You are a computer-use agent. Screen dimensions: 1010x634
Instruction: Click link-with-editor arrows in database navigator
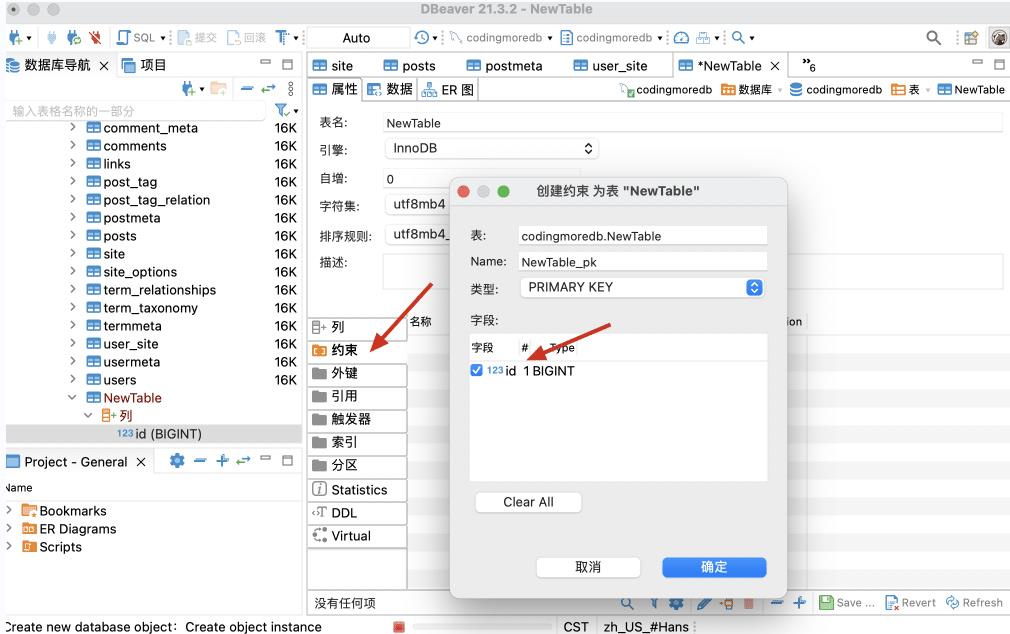[268, 89]
